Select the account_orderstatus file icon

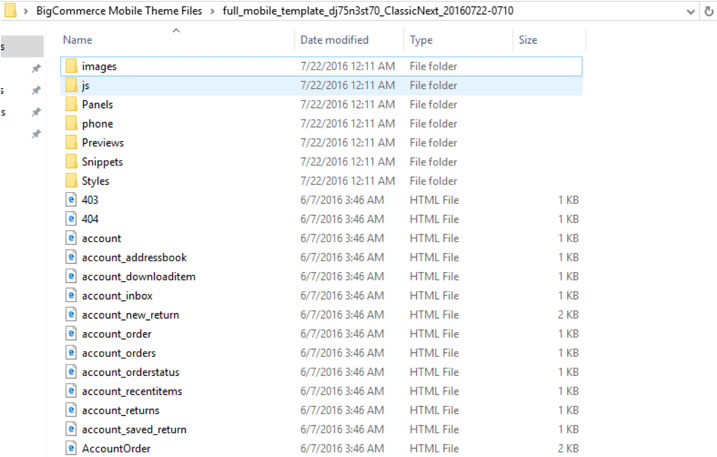click(x=71, y=372)
